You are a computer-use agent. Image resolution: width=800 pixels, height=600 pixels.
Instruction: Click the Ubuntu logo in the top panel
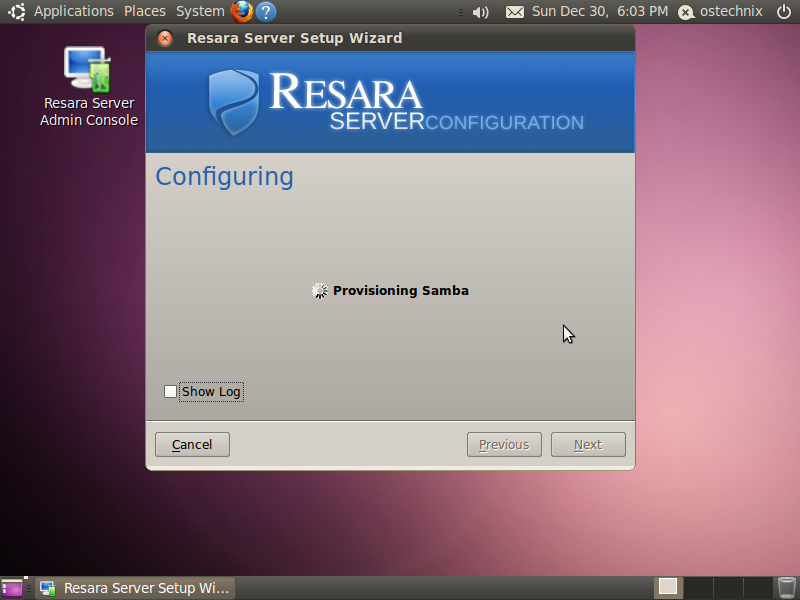click(x=16, y=11)
